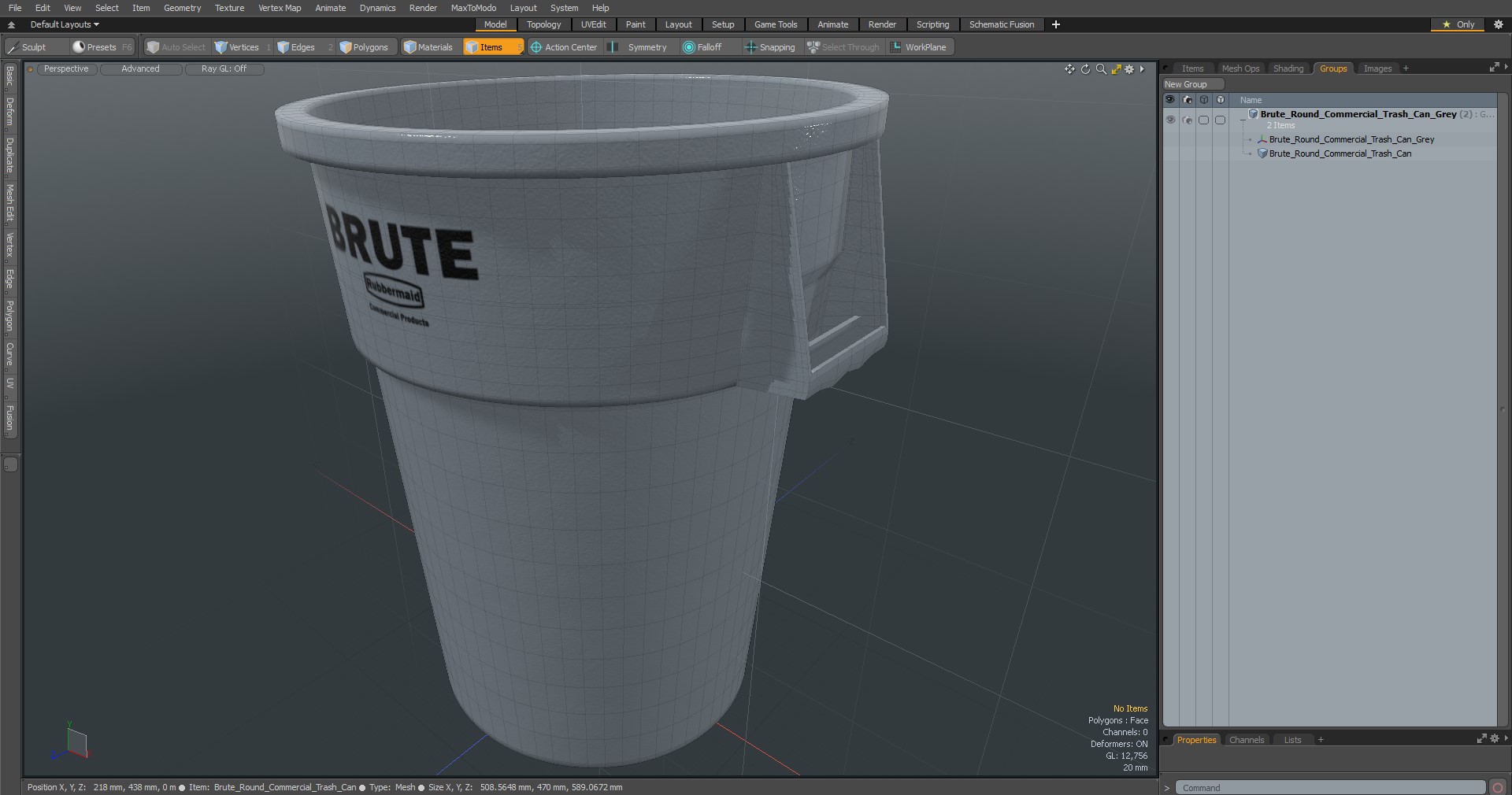Click the Command input field
Viewport: 1512px width, 795px height.
click(x=1330, y=788)
